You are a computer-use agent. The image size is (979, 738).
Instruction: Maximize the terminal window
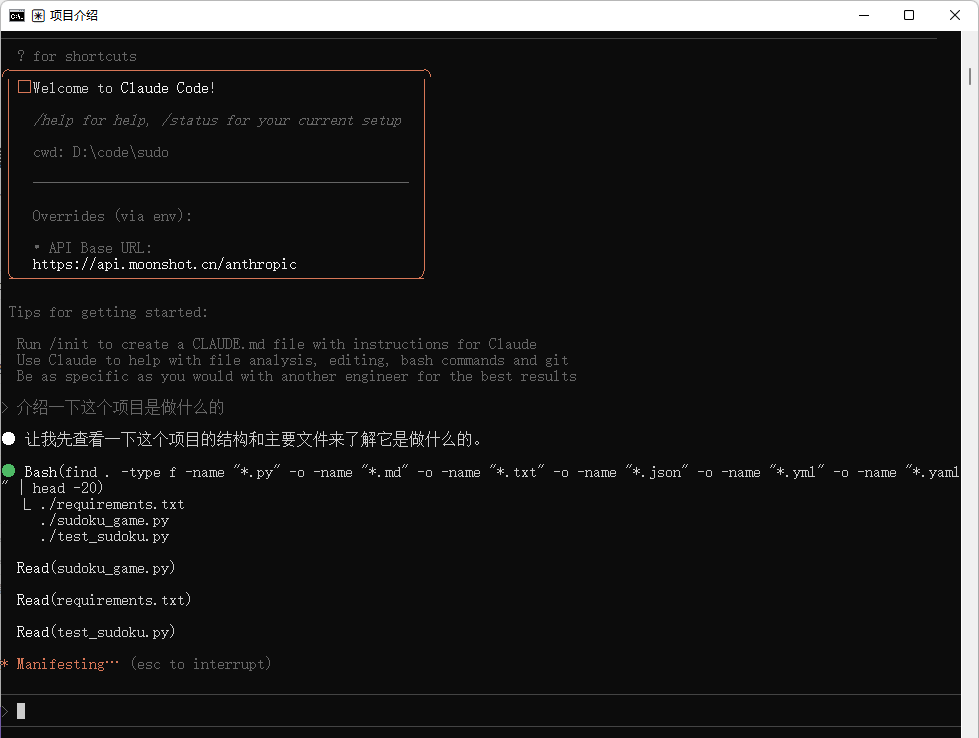pos(909,16)
